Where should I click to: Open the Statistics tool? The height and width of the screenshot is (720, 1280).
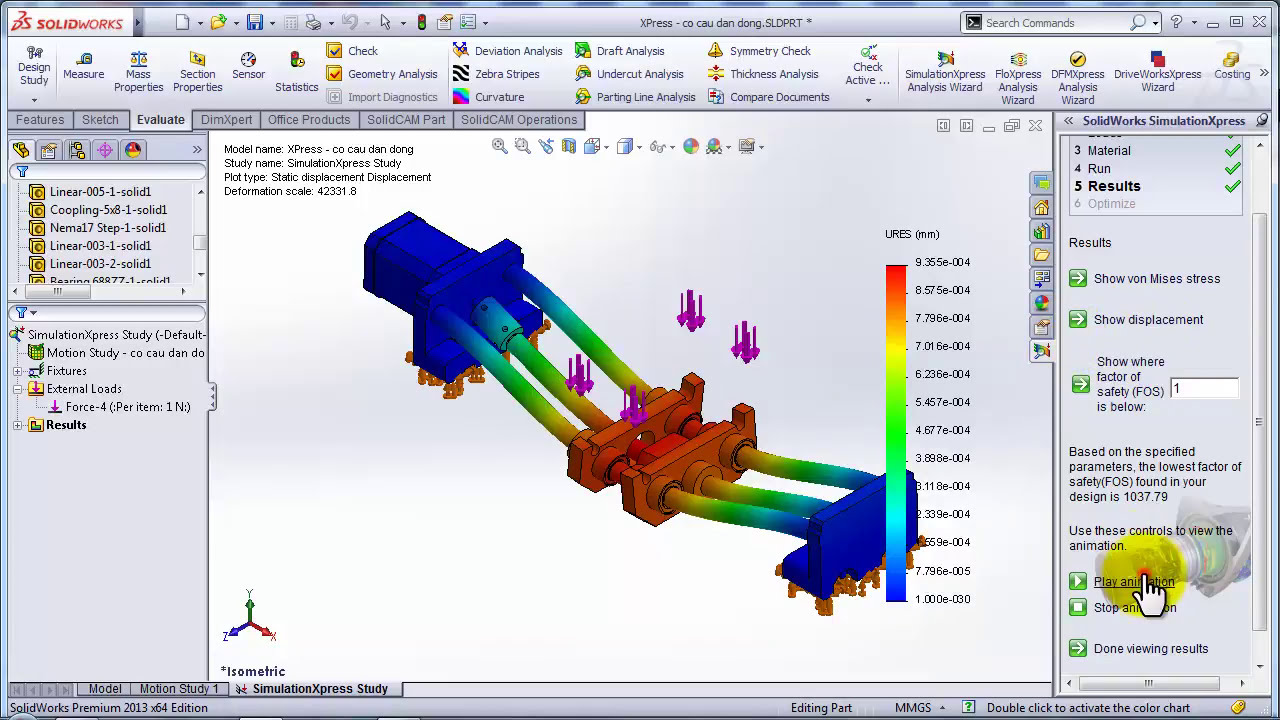click(296, 72)
